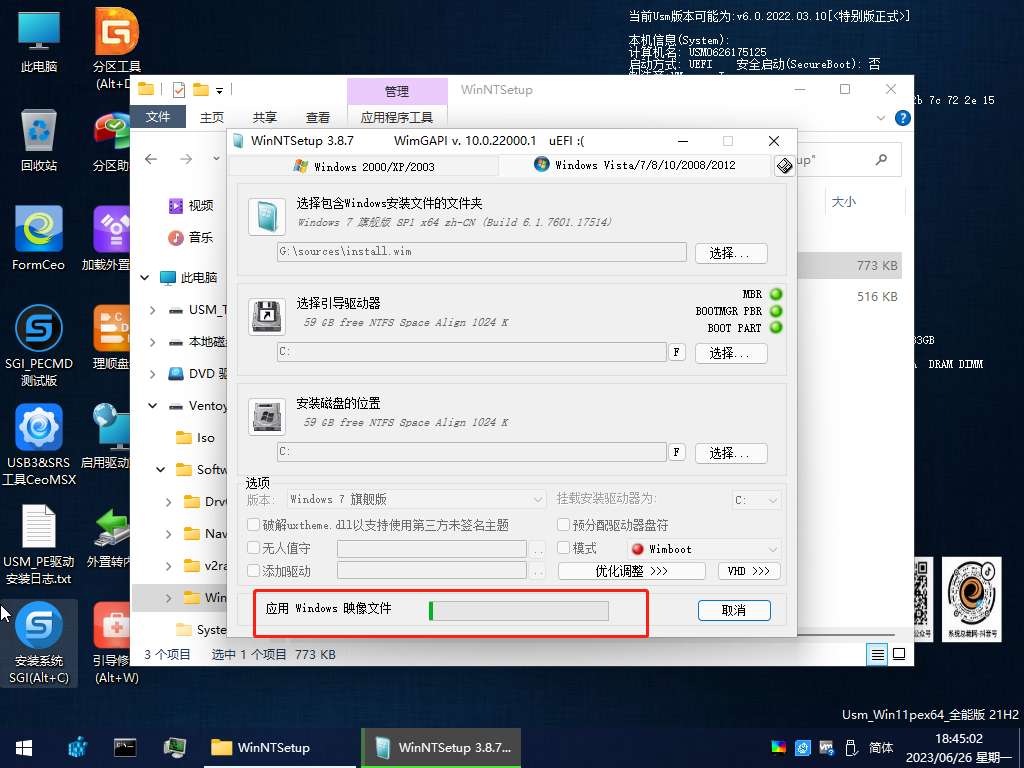Image resolution: width=1024 pixels, height=768 pixels.
Task: Toggle the 模式 mode checkbox
Action: 563,547
